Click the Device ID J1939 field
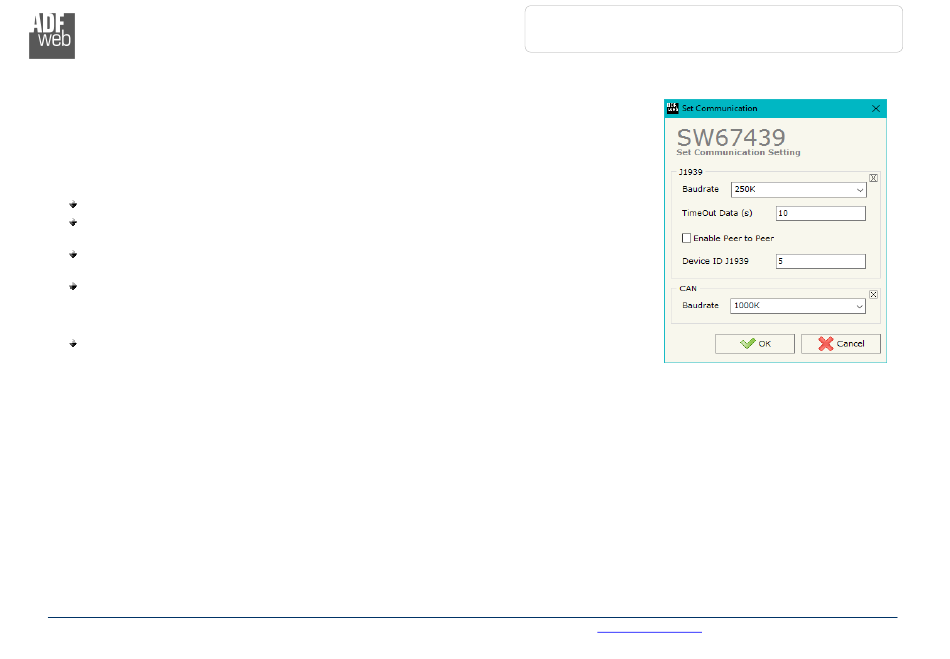The image size is (950, 659). [820, 261]
